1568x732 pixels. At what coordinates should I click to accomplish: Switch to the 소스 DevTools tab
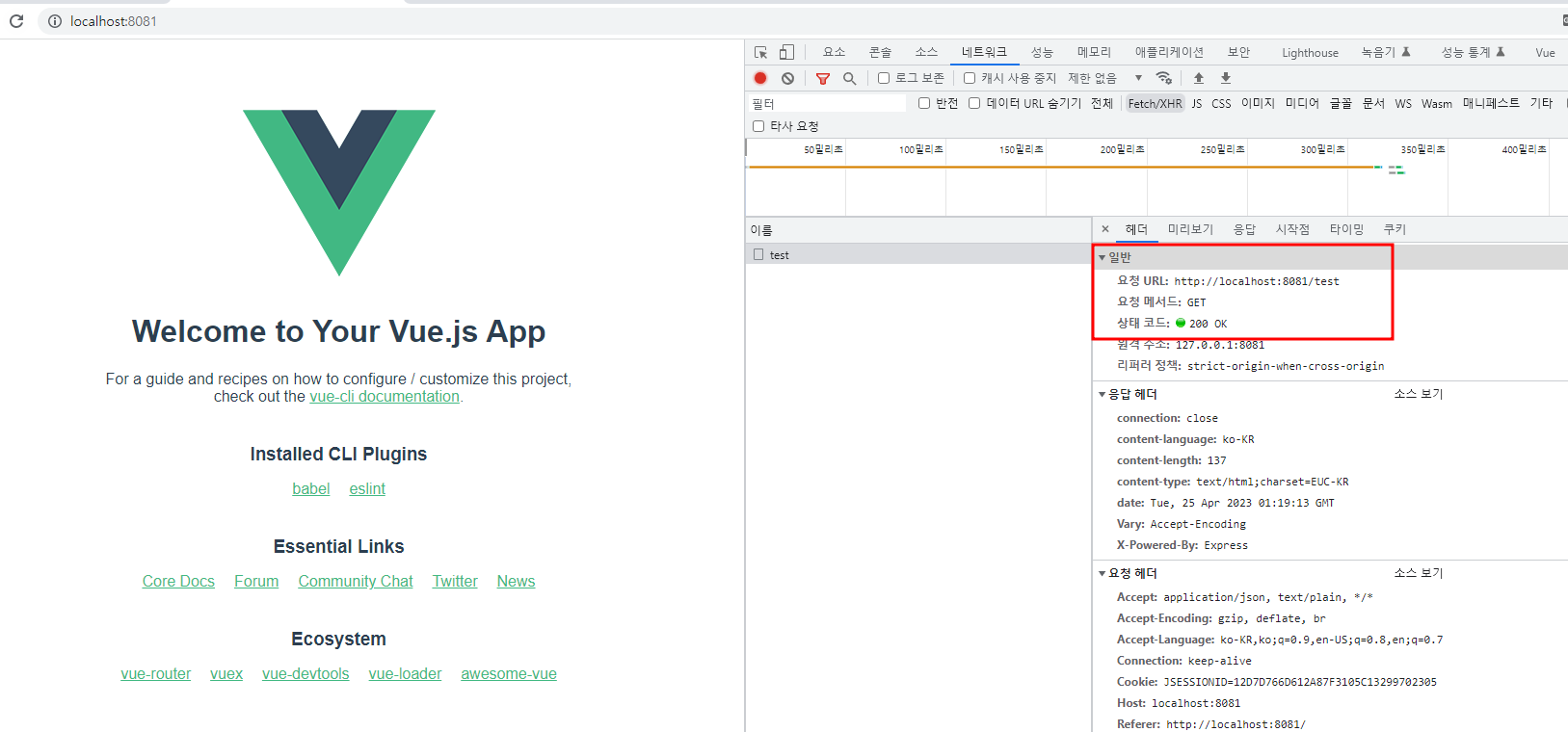coord(926,52)
